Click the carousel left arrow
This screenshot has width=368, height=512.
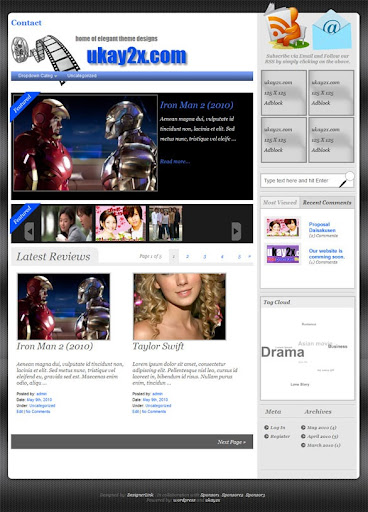(29, 231)
